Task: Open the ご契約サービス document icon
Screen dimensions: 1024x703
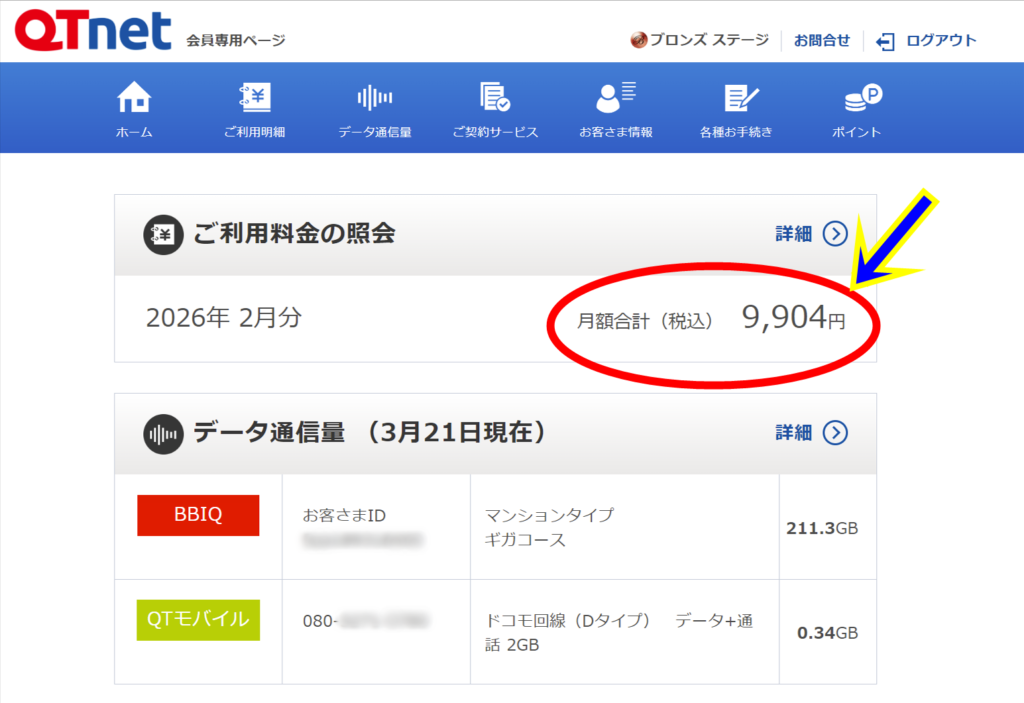Action: point(495,97)
